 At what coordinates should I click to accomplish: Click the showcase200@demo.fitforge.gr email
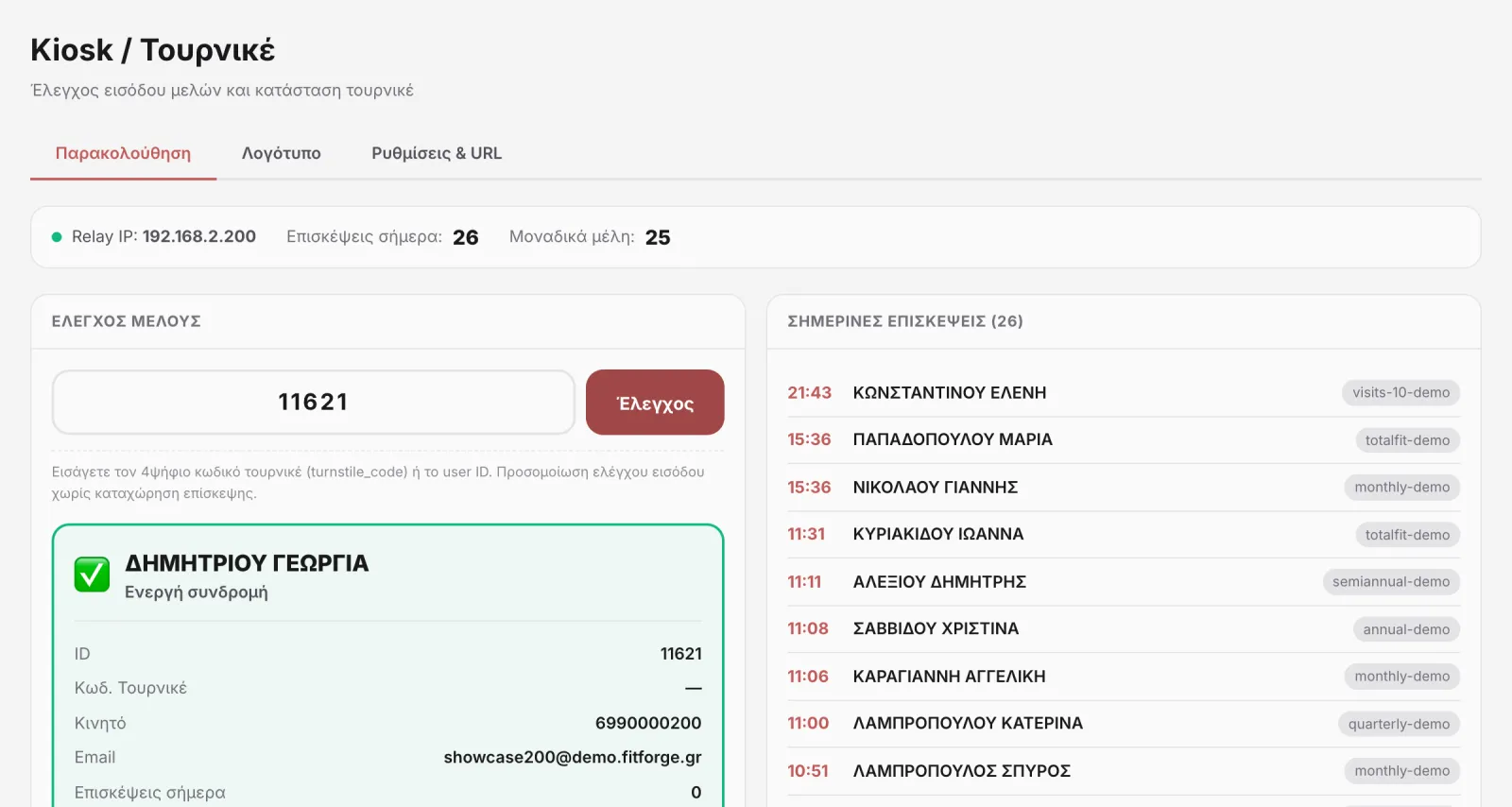coord(573,758)
